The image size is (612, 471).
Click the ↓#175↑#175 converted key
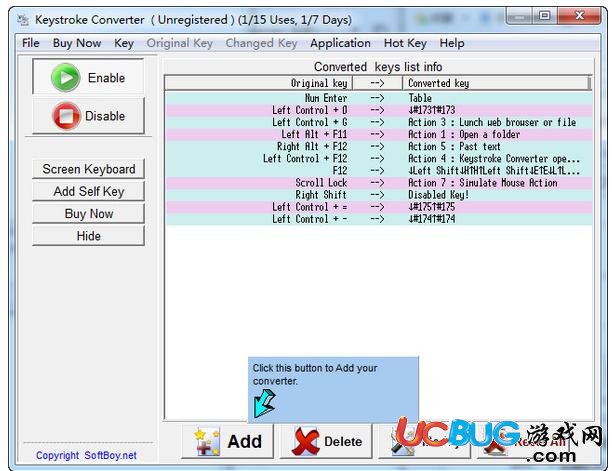pos(432,207)
